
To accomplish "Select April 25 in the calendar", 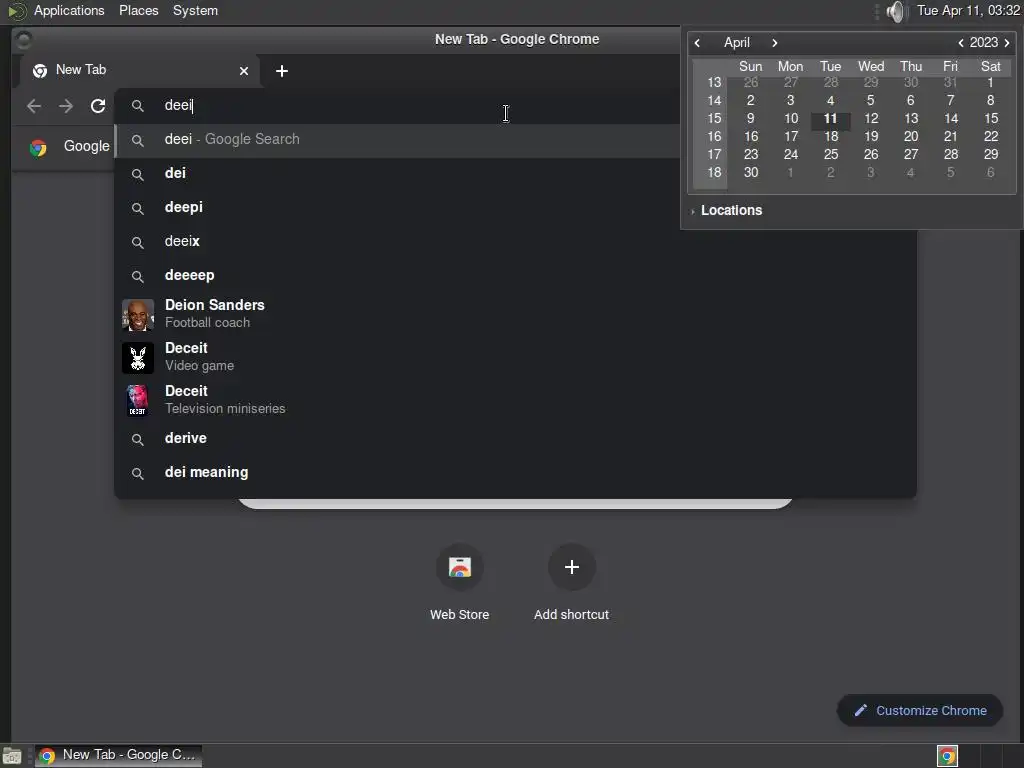I will pyautogui.click(x=831, y=155).
